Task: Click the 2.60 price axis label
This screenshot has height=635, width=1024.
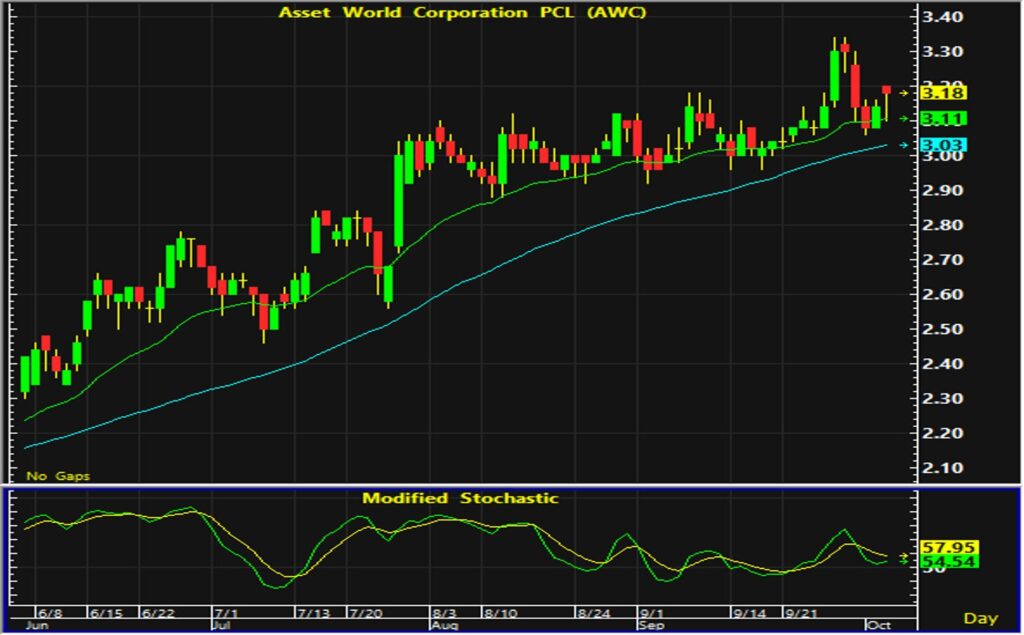Action: [941, 295]
